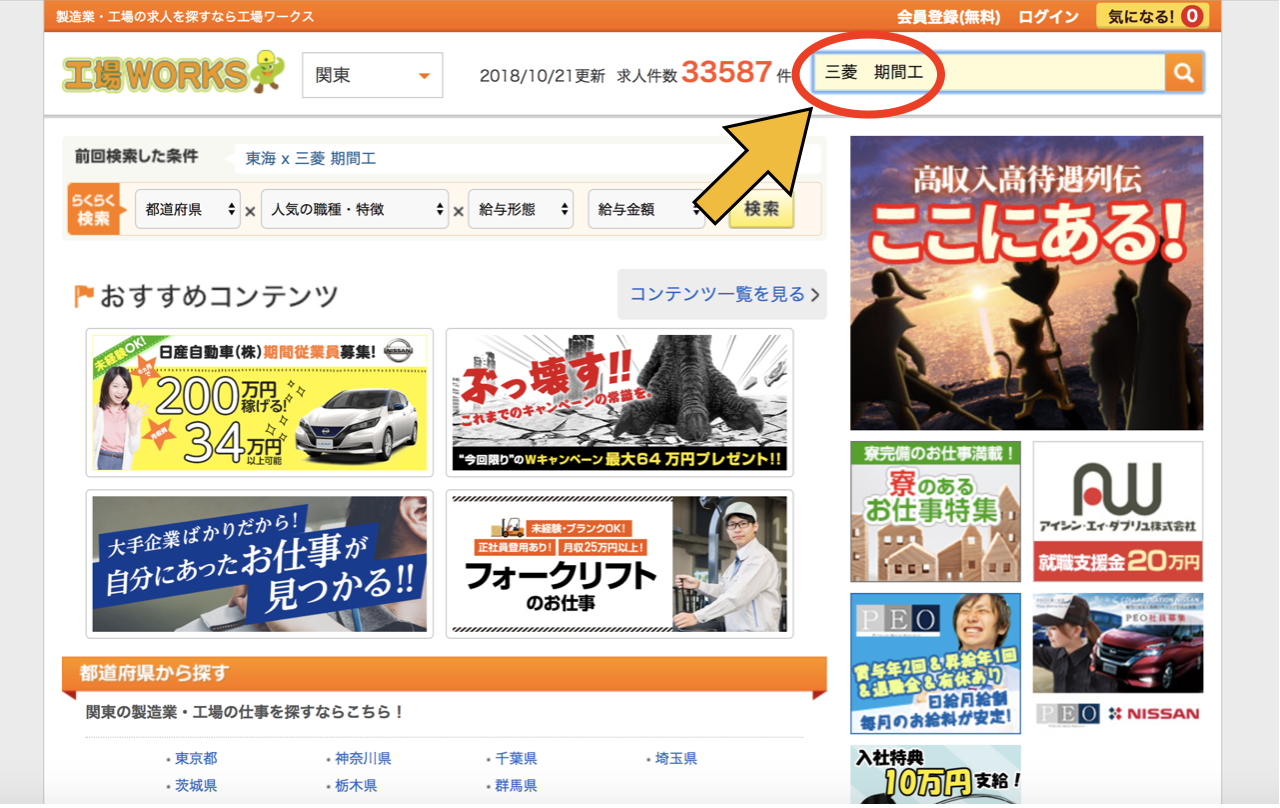This screenshot has width=1280, height=808.
Task: Click the orange flag icon beside おすすめコンテンツ
Action: pos(84,296)
